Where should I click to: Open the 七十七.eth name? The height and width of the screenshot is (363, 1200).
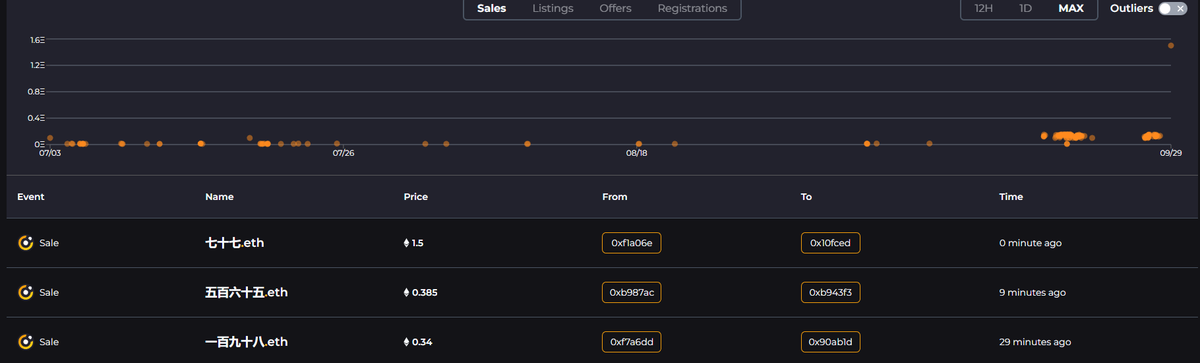pos(234,243)
